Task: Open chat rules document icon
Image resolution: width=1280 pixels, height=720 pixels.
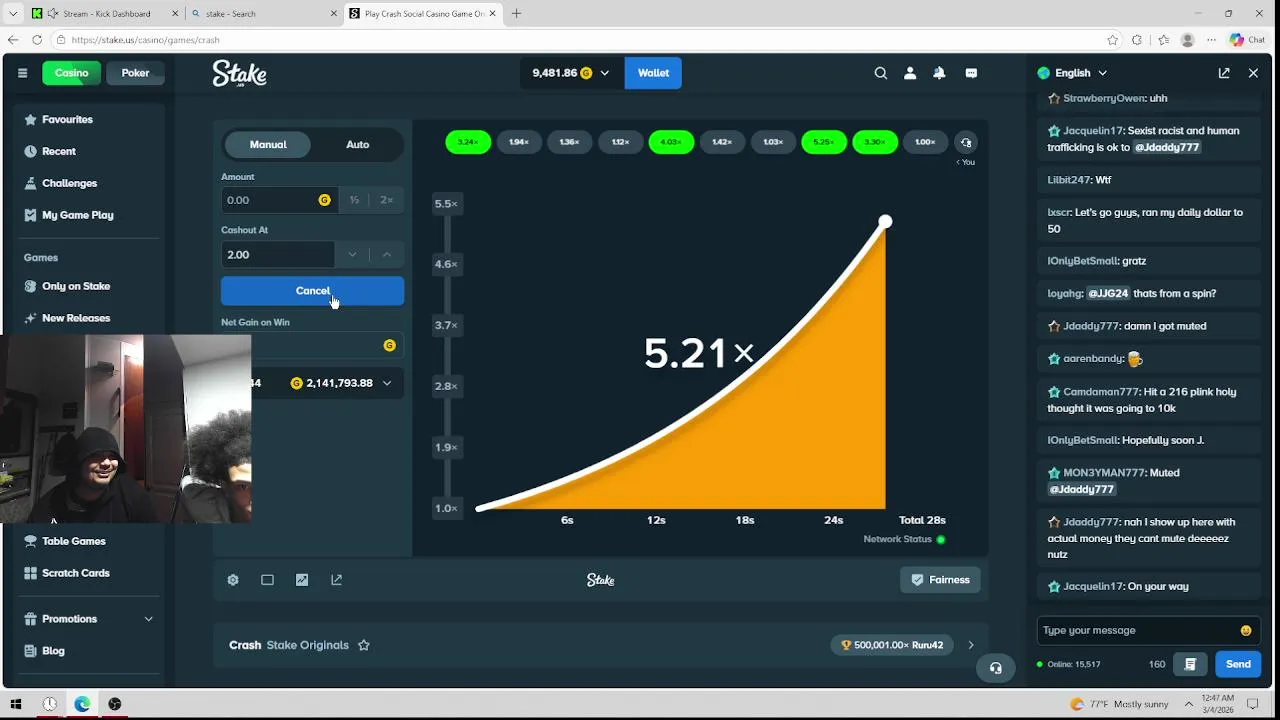Action: click(x=1190, y=664)
